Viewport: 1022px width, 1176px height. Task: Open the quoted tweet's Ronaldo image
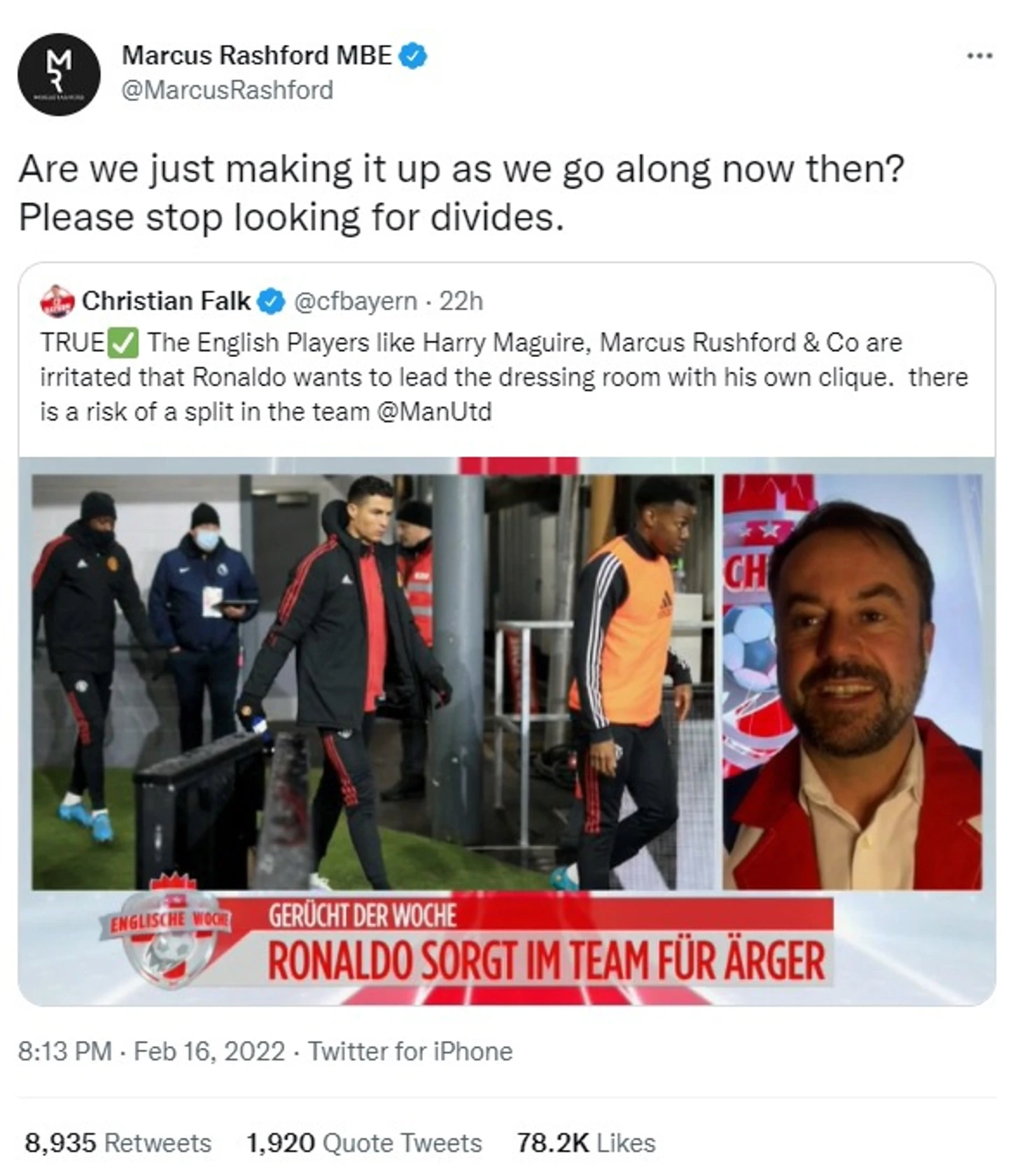tap(373, 682)
